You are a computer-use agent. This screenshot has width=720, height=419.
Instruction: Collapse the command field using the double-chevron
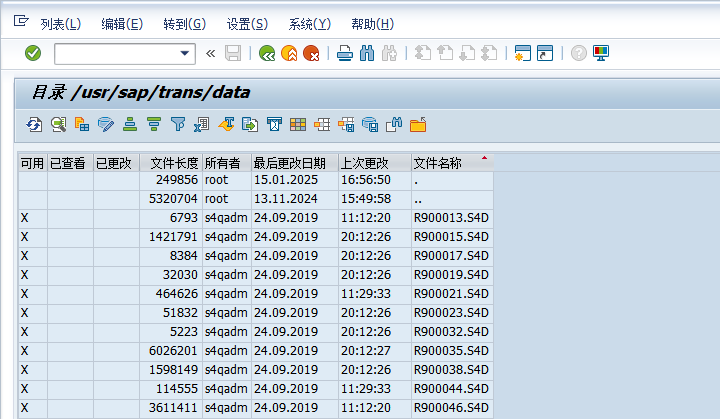point(210,54)
